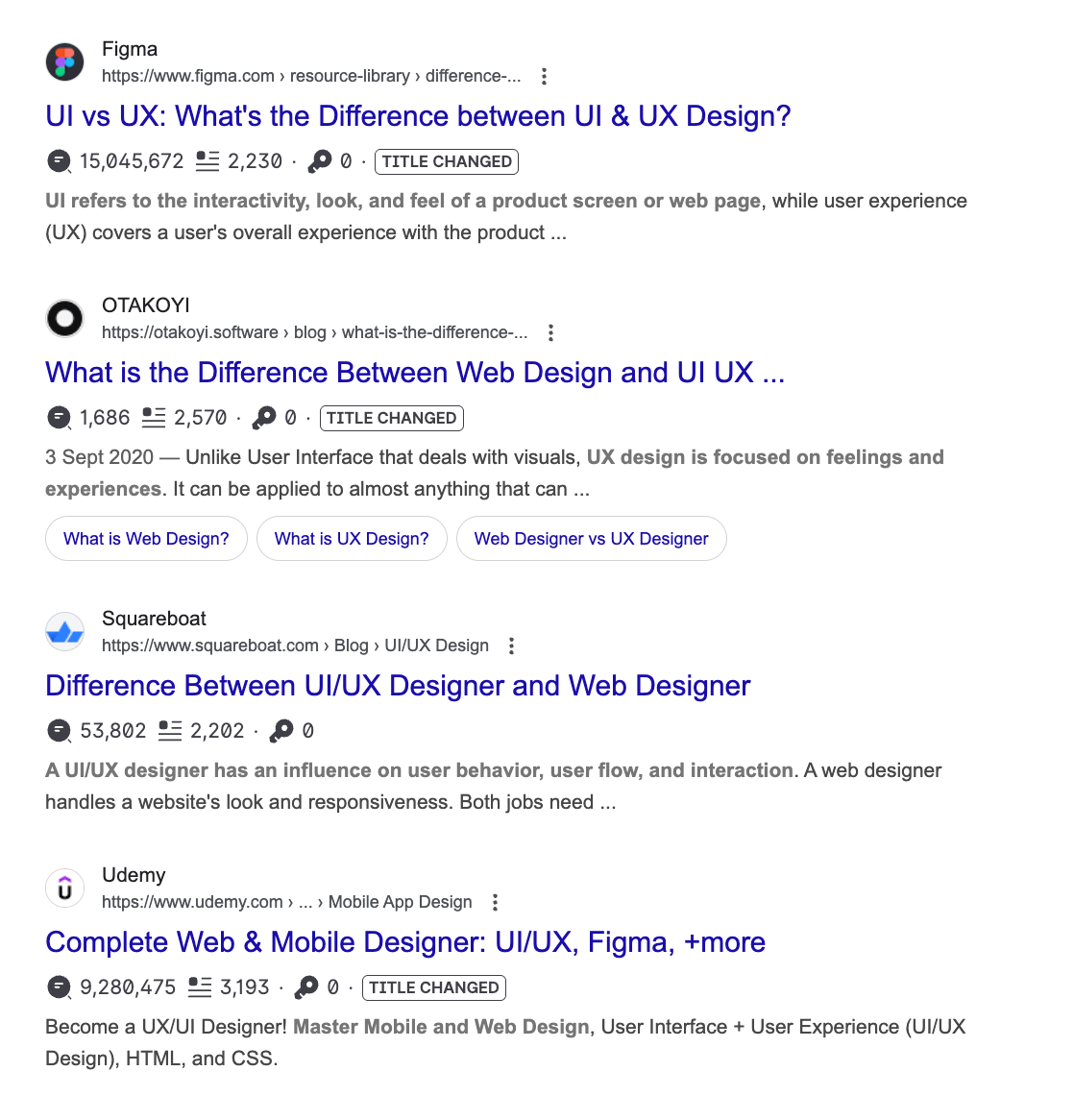Open the three-dot menu beside Squareboat URL
Screen dimensions: 1074x1120
(511, 646)
